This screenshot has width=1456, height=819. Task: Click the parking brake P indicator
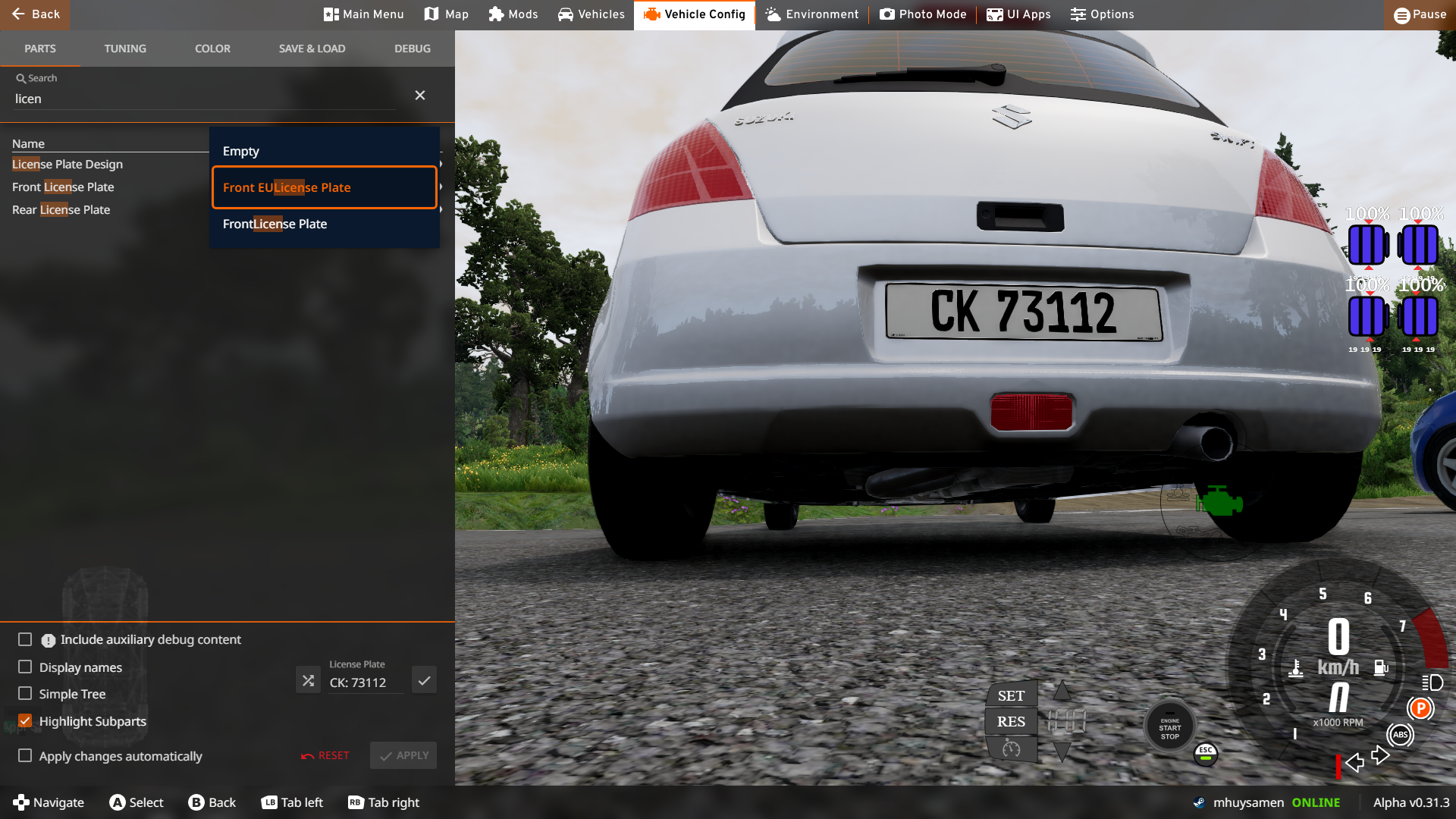tap(1420, 708)
